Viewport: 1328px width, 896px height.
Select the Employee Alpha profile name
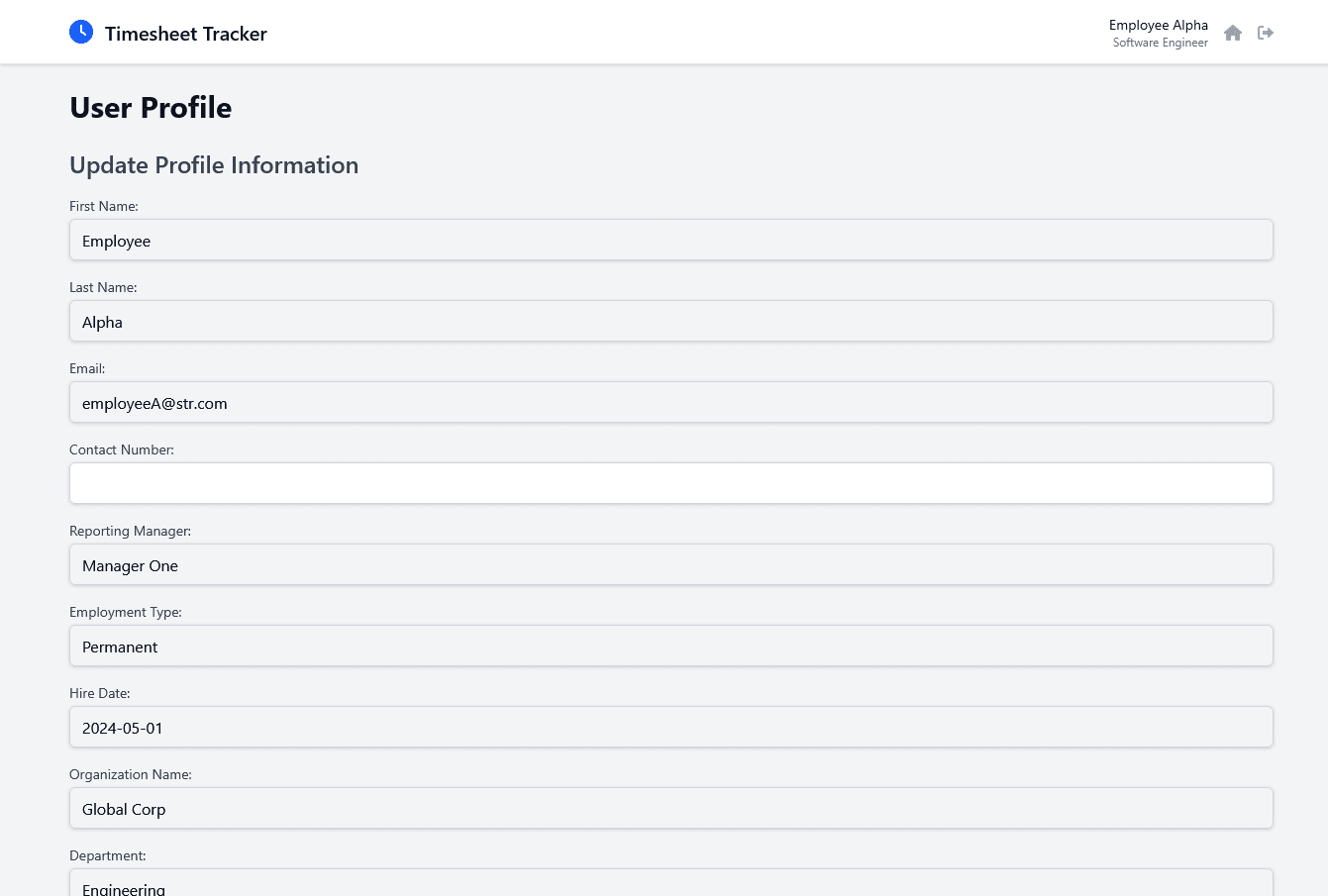(x=1159, y=25)
